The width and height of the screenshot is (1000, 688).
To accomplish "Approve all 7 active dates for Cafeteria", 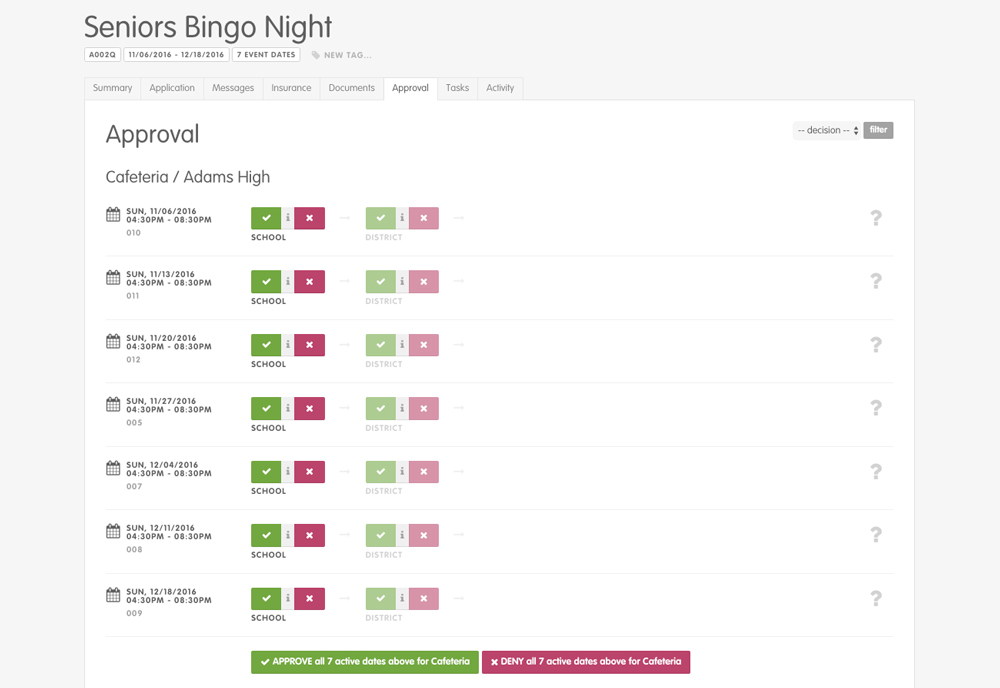I will (365, 662).
